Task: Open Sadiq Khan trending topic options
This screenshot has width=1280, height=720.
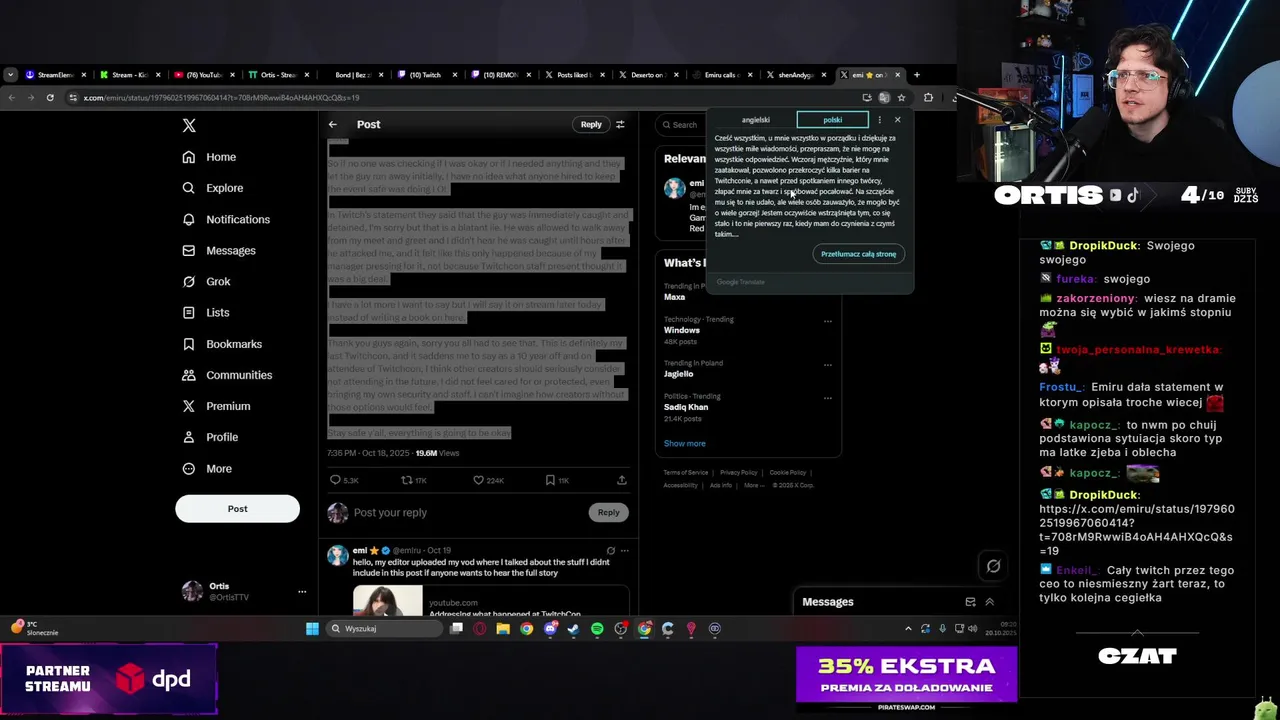Action: [827, 398]
